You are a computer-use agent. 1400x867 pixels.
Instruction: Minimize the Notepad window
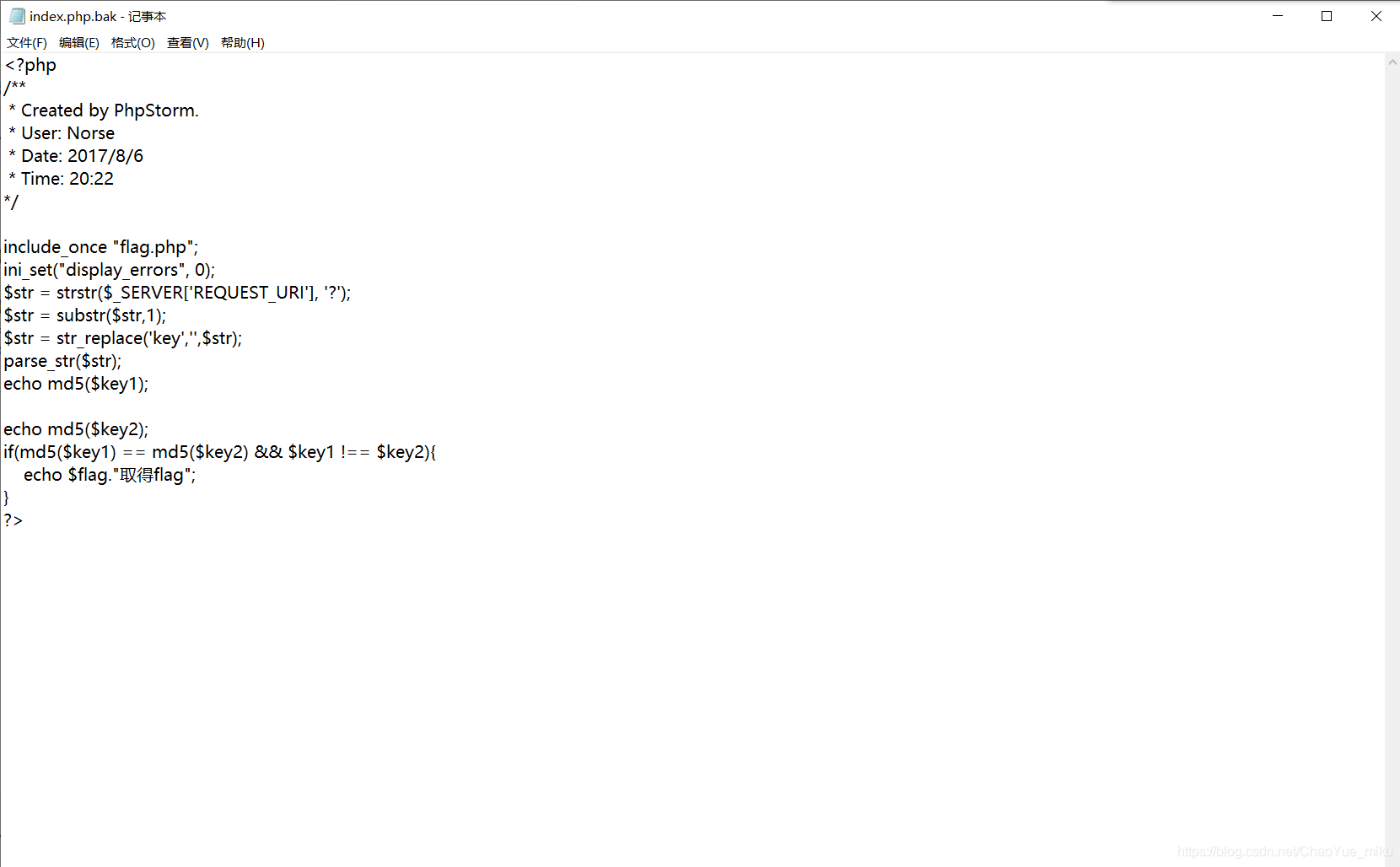tap(1277, 15)
